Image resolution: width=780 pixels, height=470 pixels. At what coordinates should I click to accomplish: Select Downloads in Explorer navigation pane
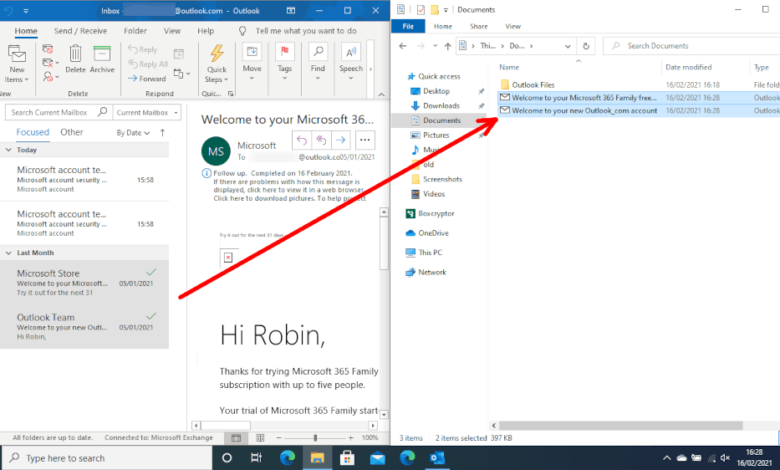[x=441, y=105]
